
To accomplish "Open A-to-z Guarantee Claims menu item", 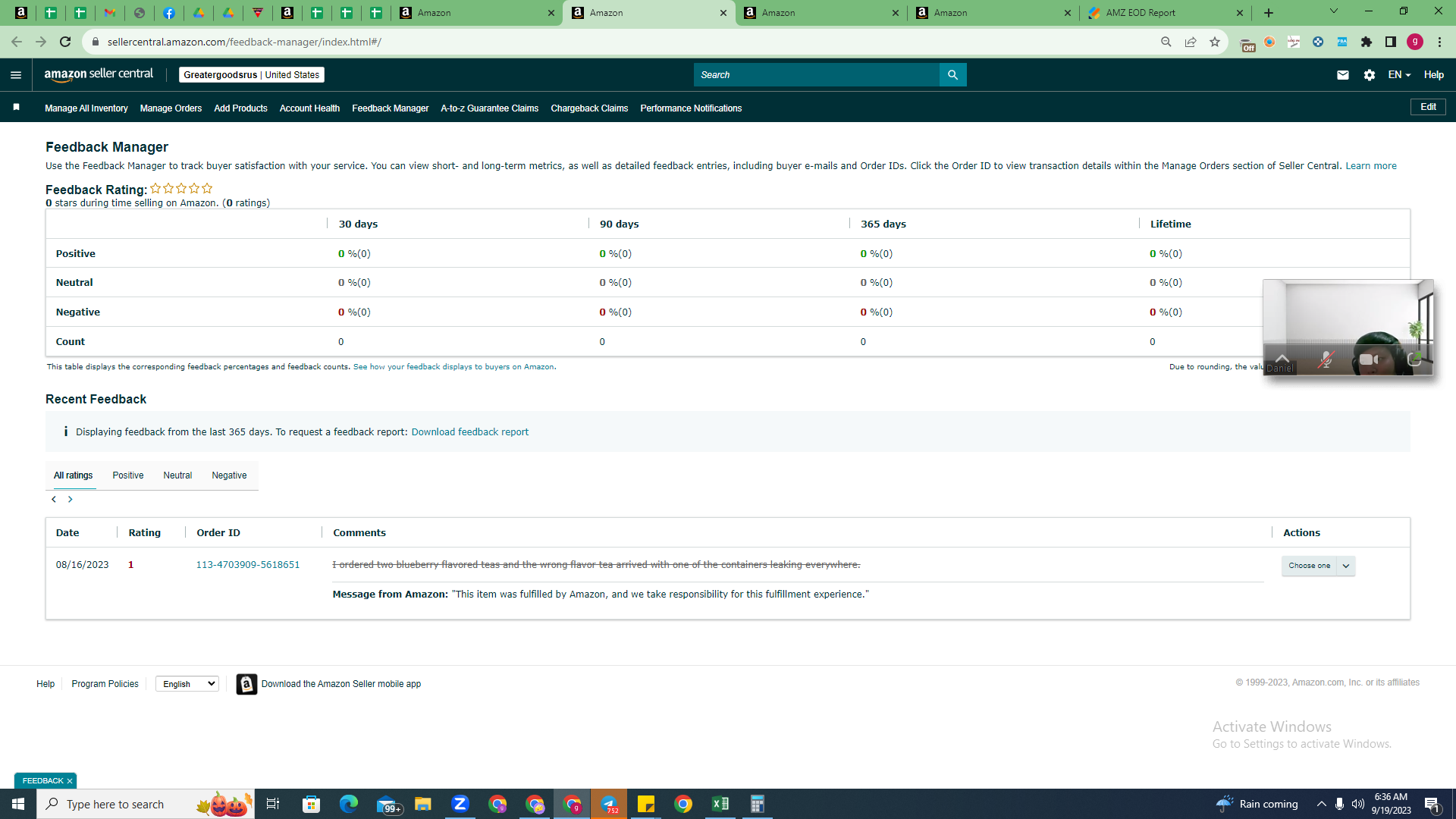I will click(x=490, y=108).
